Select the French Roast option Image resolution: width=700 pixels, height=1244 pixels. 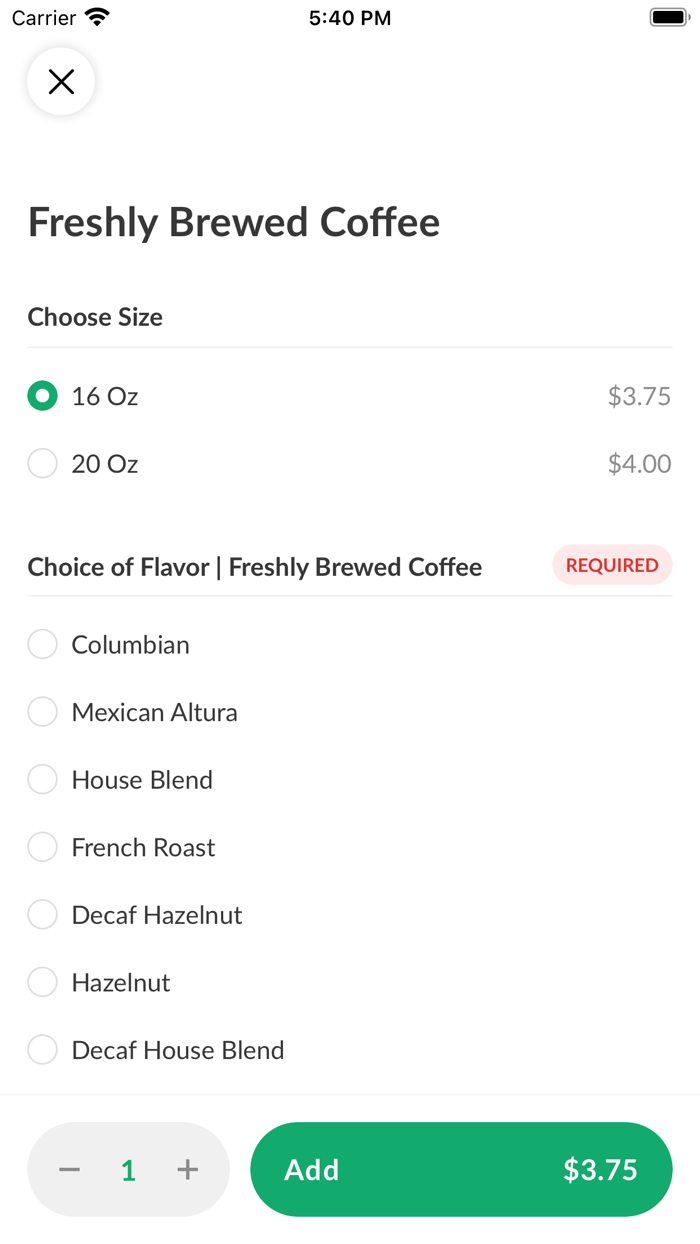tap(42, 848)
